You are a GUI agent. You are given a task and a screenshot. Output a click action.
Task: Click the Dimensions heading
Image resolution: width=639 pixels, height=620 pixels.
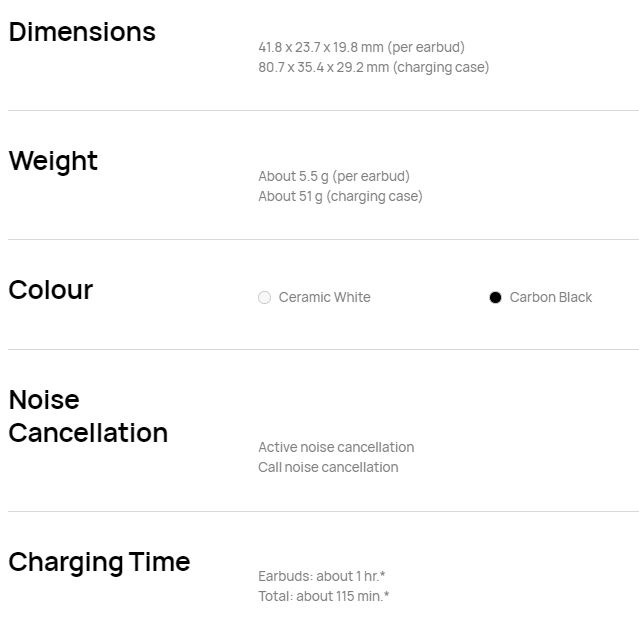pyautogui.click(x=82, y=32)
